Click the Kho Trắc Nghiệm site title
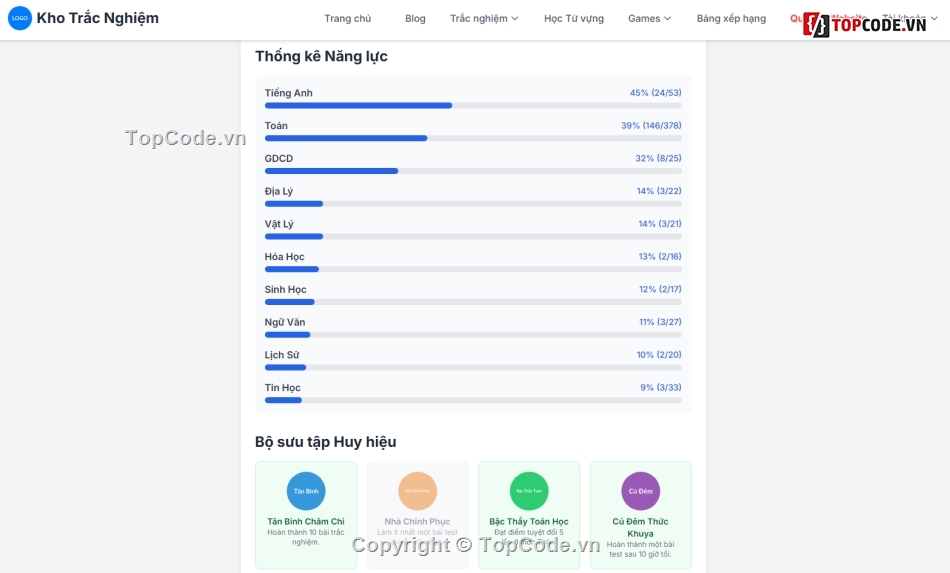The image size is (950, 573). (98, 18)
